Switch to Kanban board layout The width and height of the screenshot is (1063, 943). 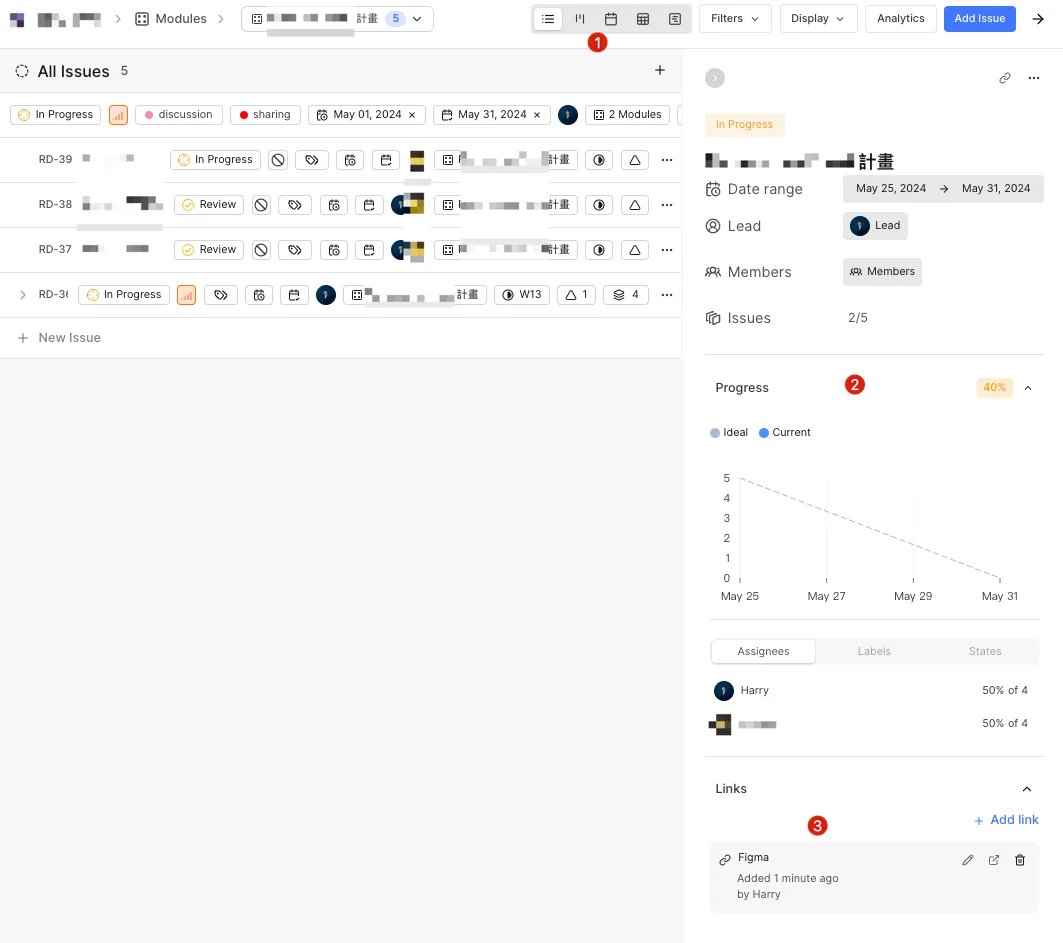coord(579,19)
